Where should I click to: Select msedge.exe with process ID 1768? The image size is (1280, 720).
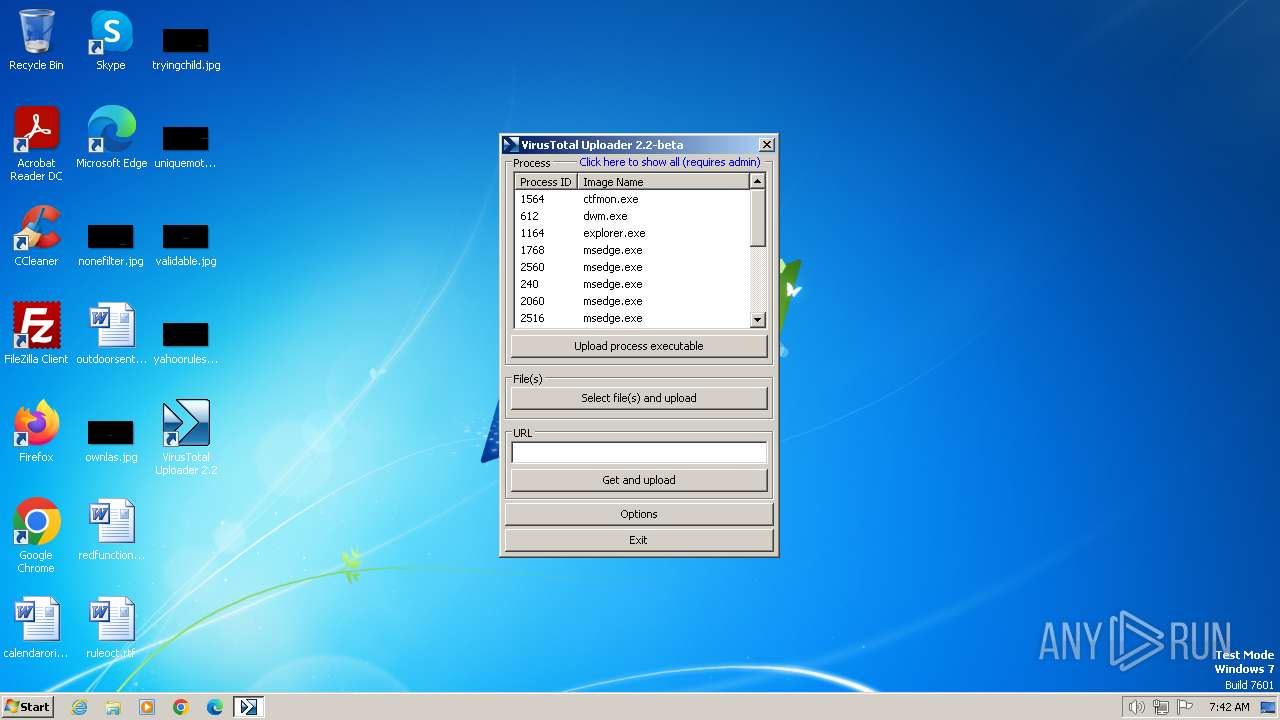tap(632, 250)
